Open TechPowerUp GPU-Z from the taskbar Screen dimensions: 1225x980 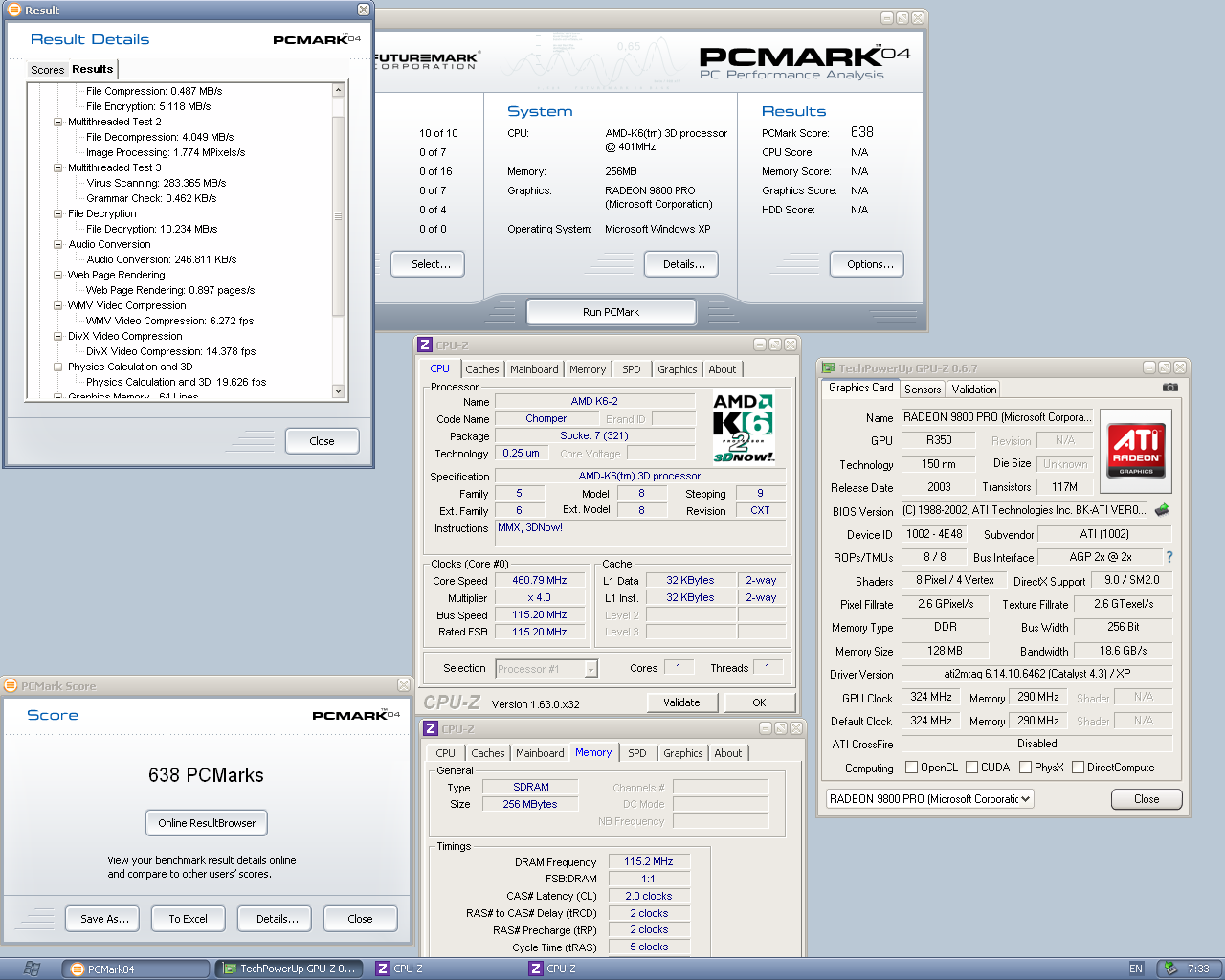289,969
